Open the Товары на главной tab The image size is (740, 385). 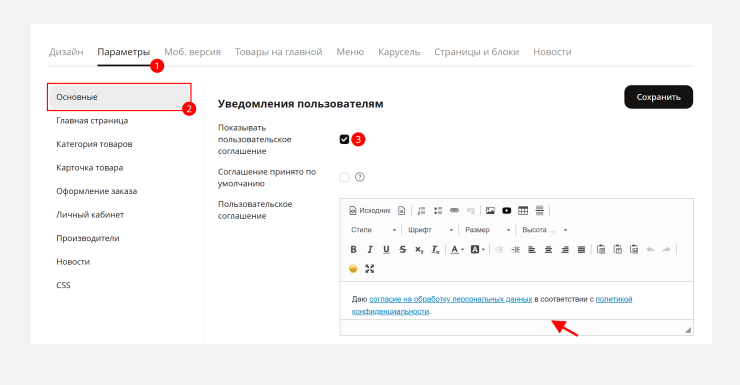(278, 52)
